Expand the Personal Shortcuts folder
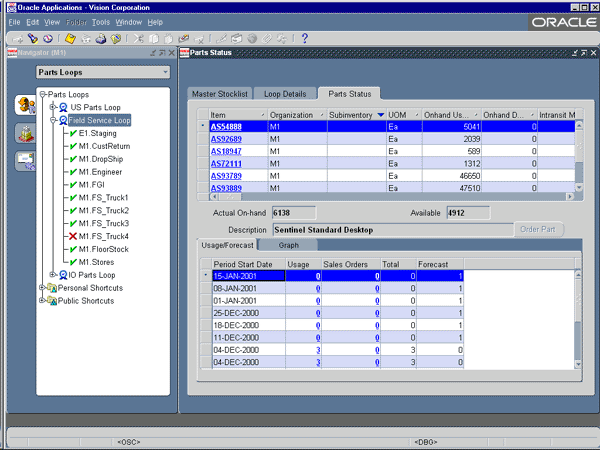The image size is (600, 450). [41, 287]
